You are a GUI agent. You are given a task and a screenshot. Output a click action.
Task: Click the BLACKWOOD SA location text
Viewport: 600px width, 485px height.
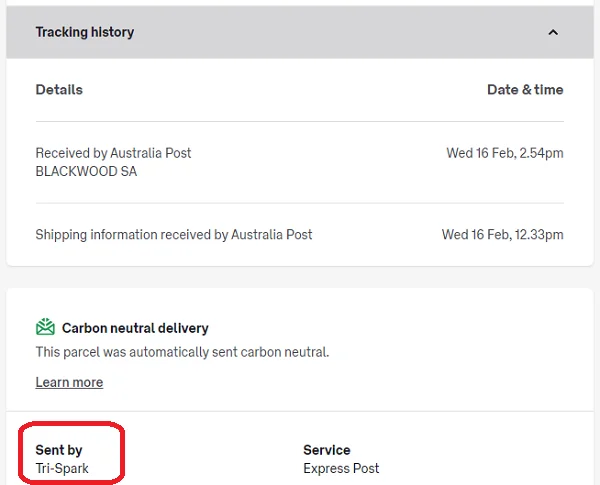click(86, 171)
